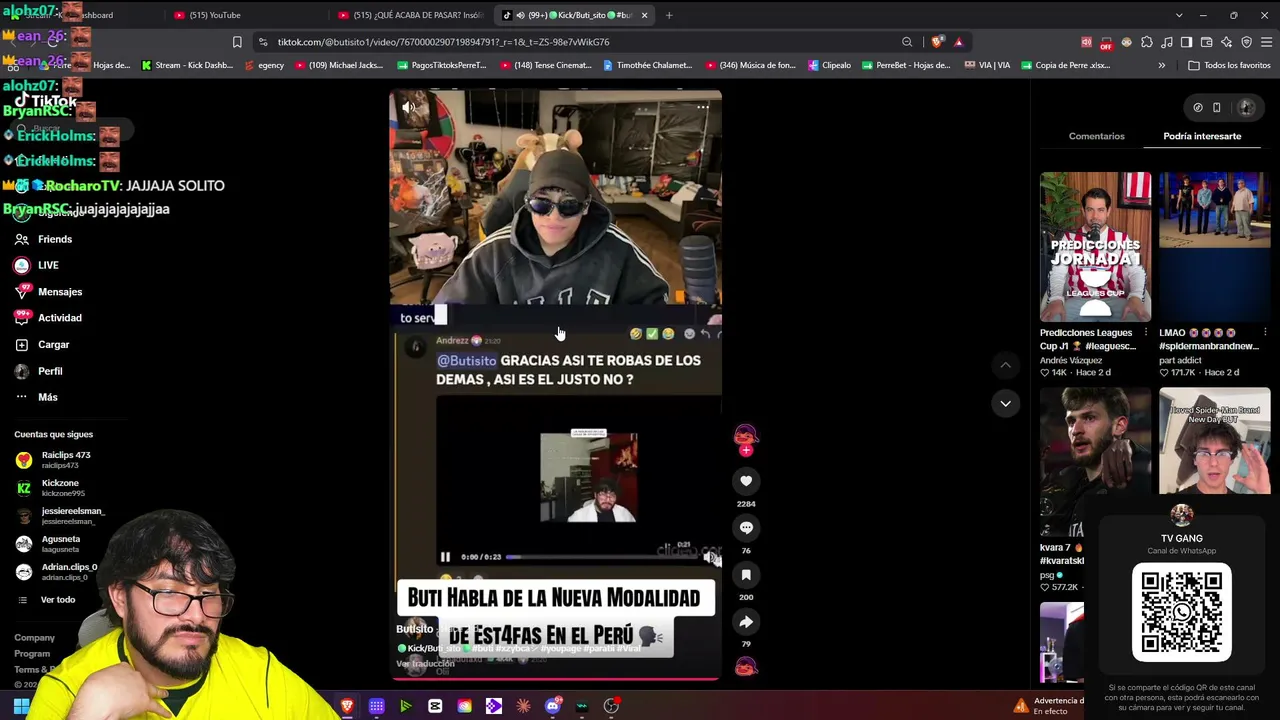This screenshot has height=720, width=1280.
Task: Open Brave Shields lion icon
Action: [937, 42]
